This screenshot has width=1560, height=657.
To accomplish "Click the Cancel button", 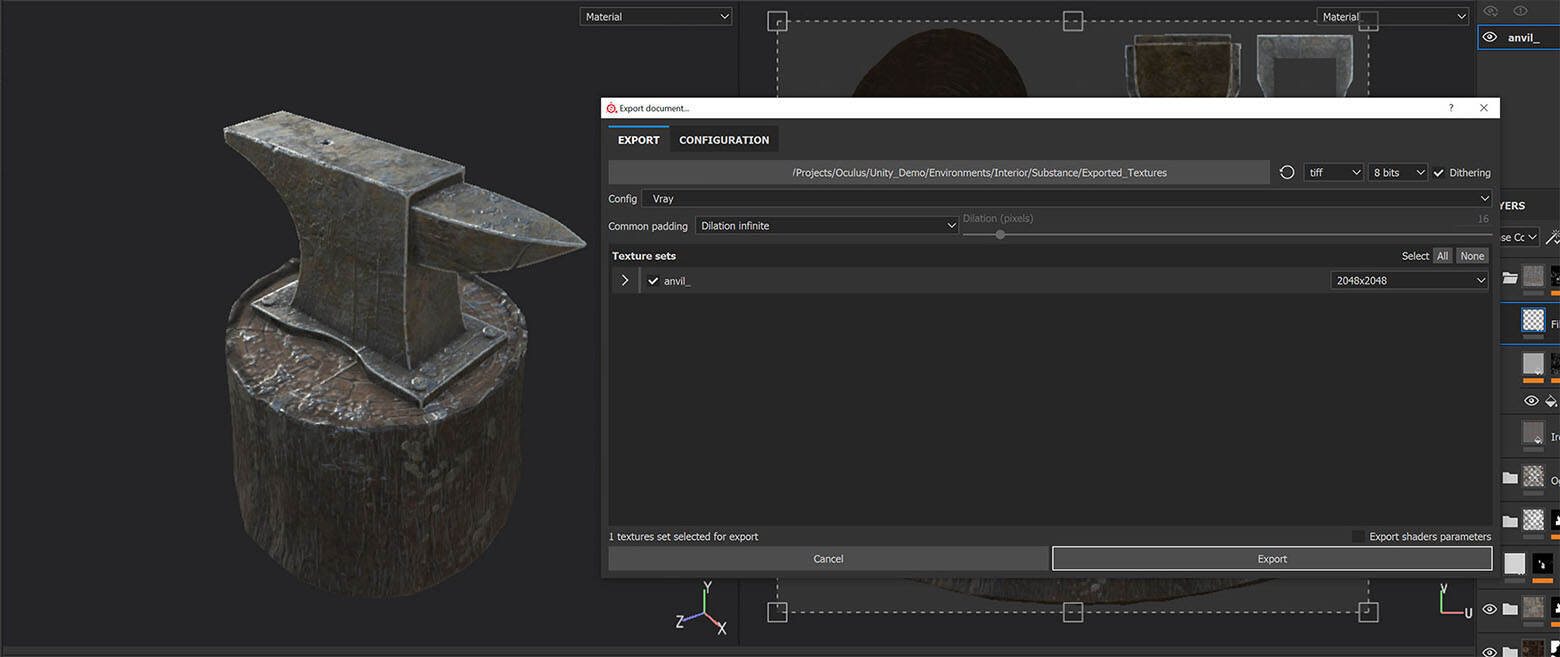I will 828,559.
